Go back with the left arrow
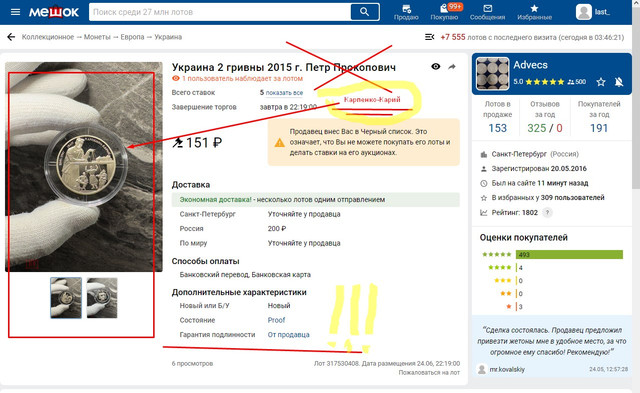The image size is (640, 393). coord(11,37)
